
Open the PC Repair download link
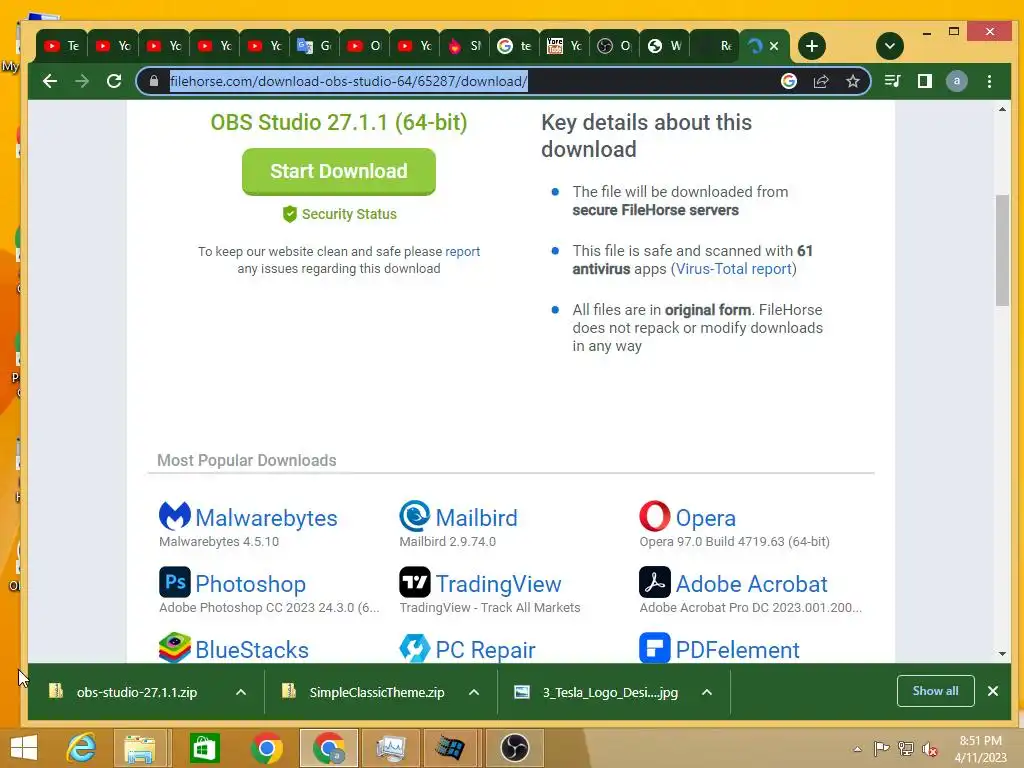pyautogui.click(x=485, y=650)
